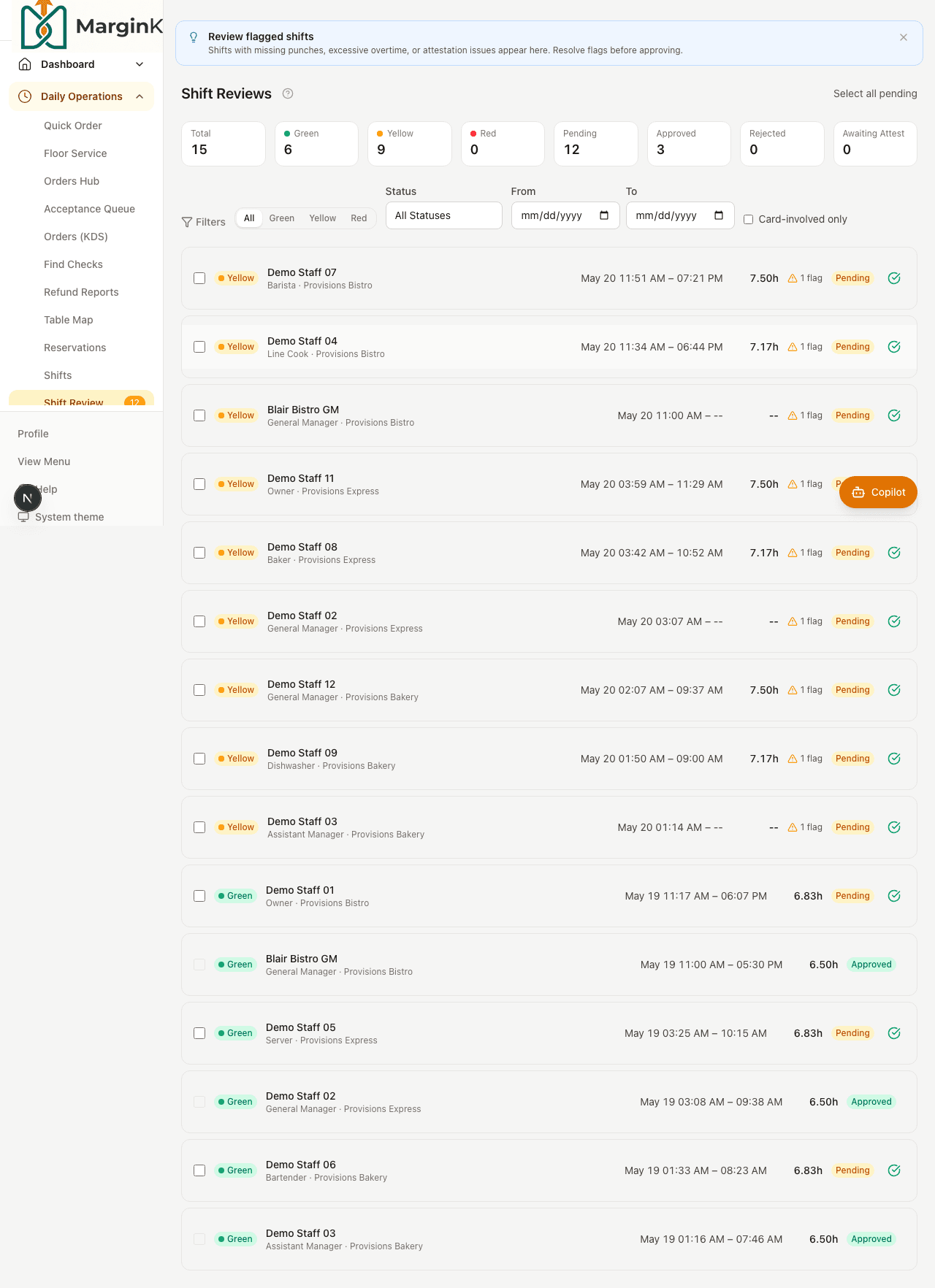Approve Demo Staff 12 shift with check icon
Screen dimensions: 935x1288
pos(894,690)
